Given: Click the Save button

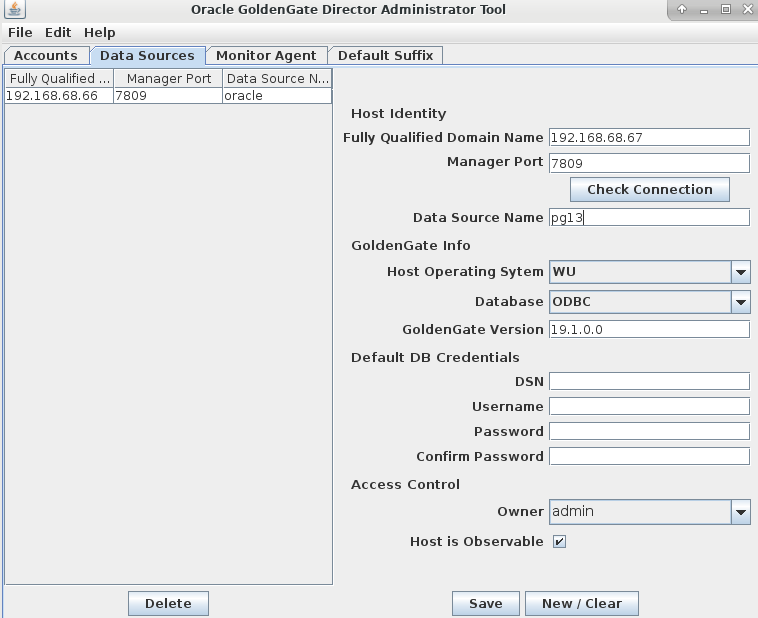Looking at the screenshot, I should coord(486,603).
